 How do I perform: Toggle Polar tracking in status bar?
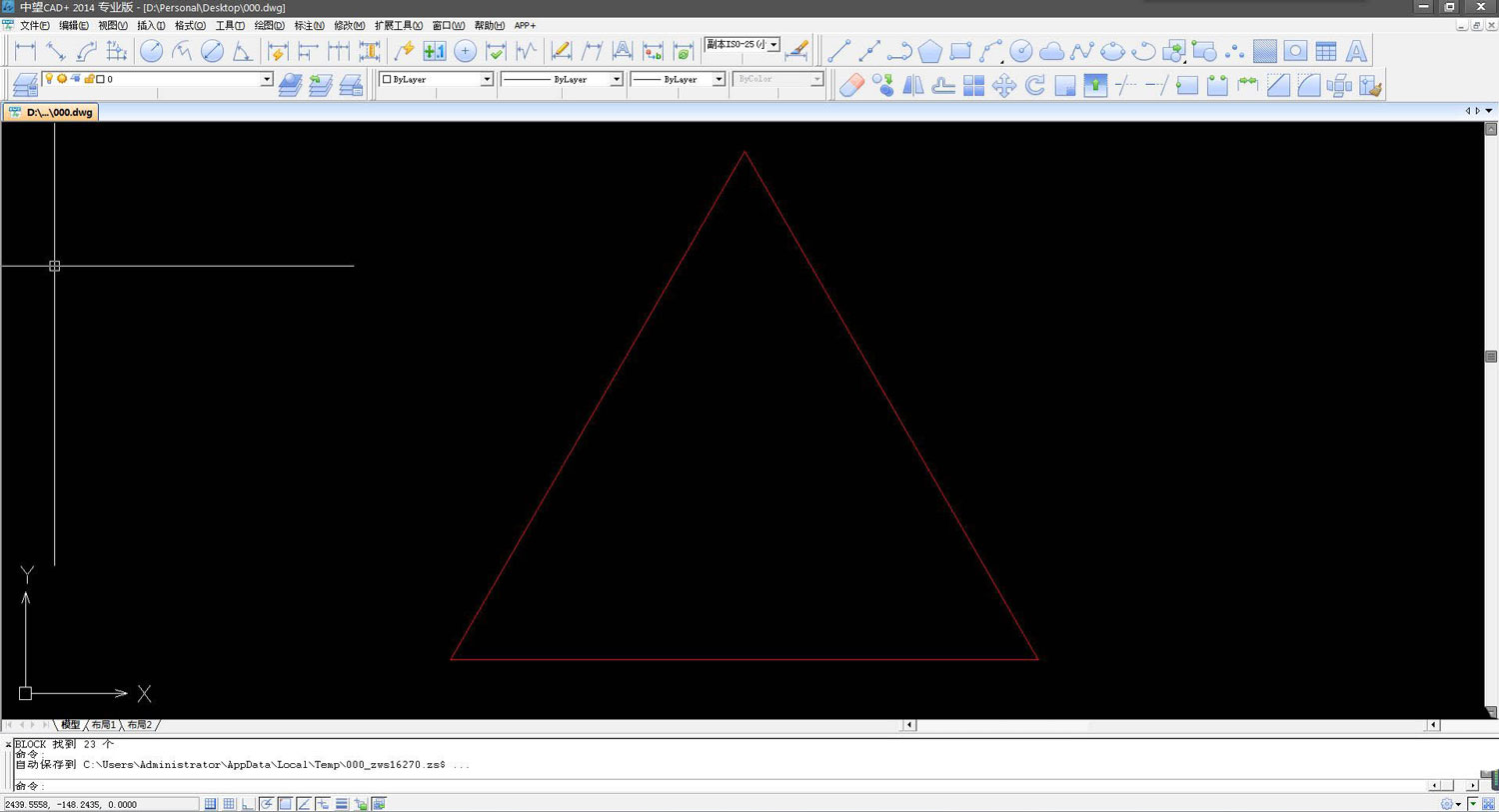pyautogui.click(x=267, y=804)
